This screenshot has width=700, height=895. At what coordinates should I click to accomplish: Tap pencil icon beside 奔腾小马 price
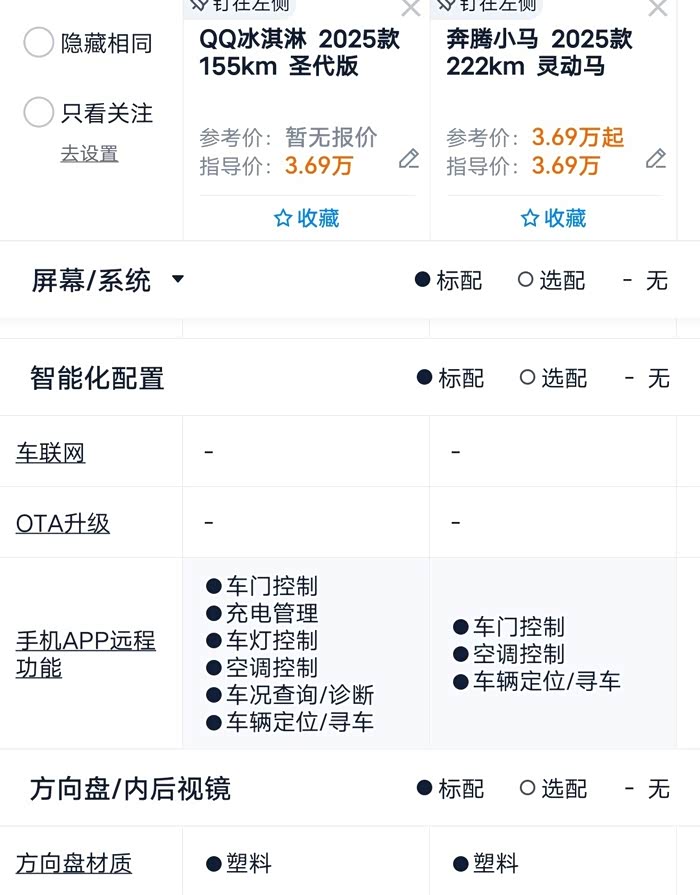pyautogui.click(x=655, y=159)
